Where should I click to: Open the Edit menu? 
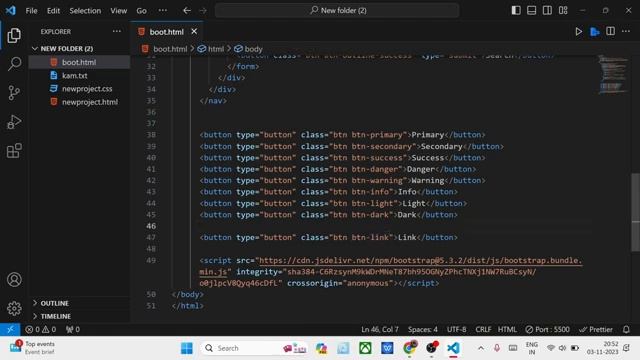pos(53,11)
